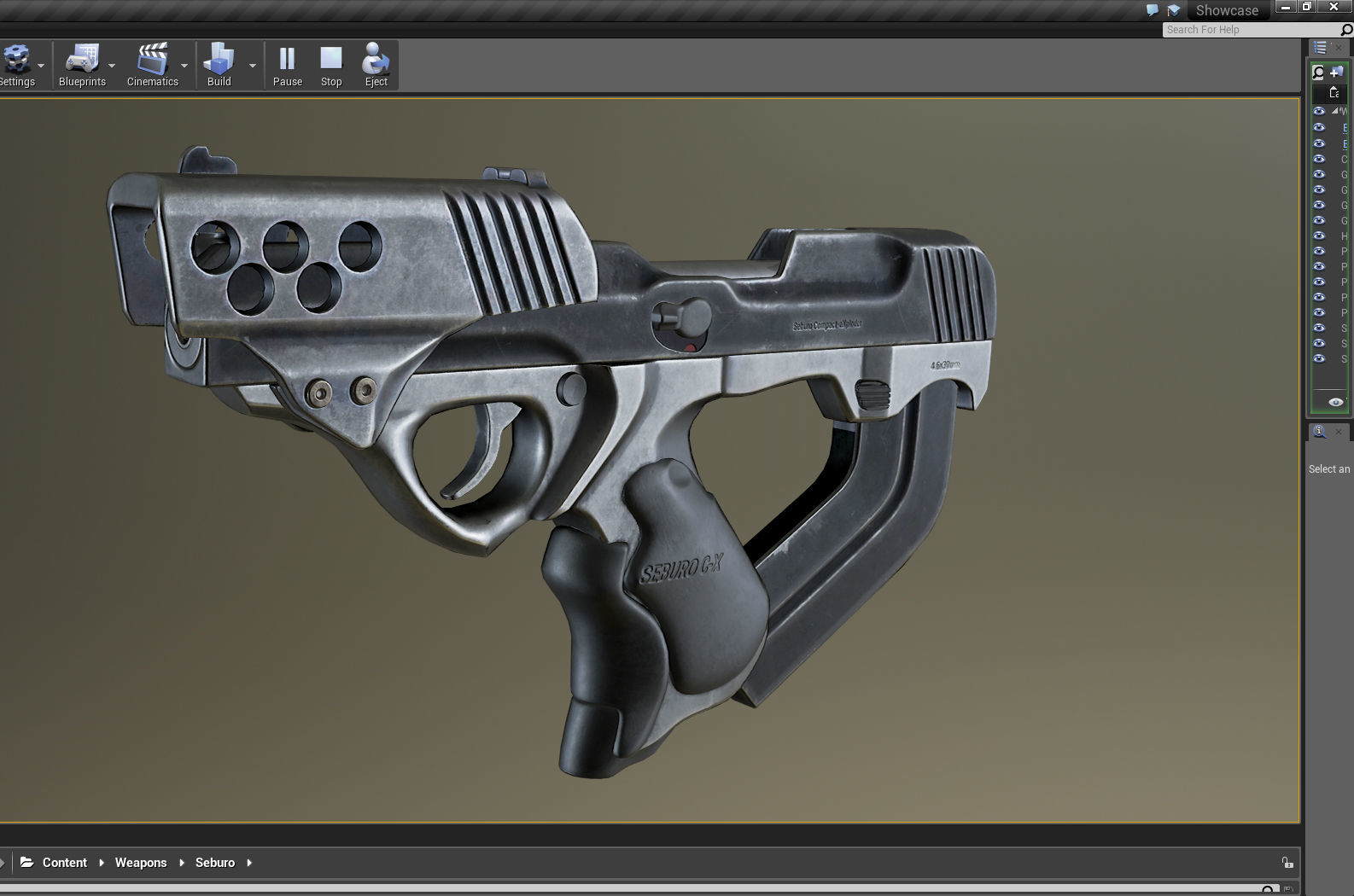Toggle visibility of the world root row
The width and height of the screenshot is (1354, 896).
(x=1319, y=111)
